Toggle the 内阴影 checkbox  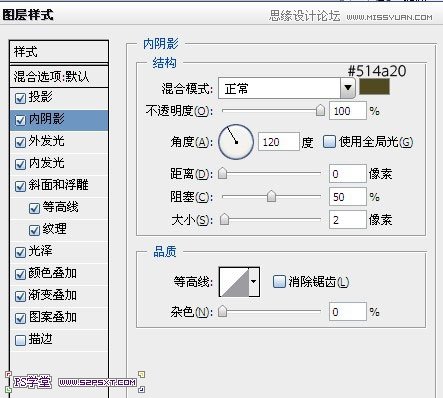pos(20,120)
